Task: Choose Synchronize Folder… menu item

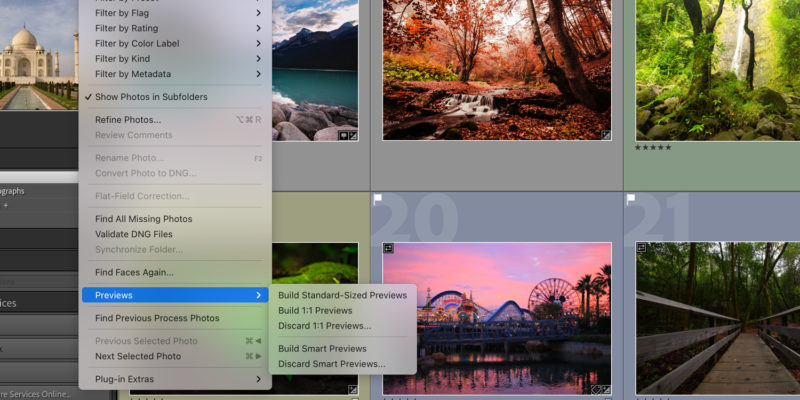Action: [175, 249]
